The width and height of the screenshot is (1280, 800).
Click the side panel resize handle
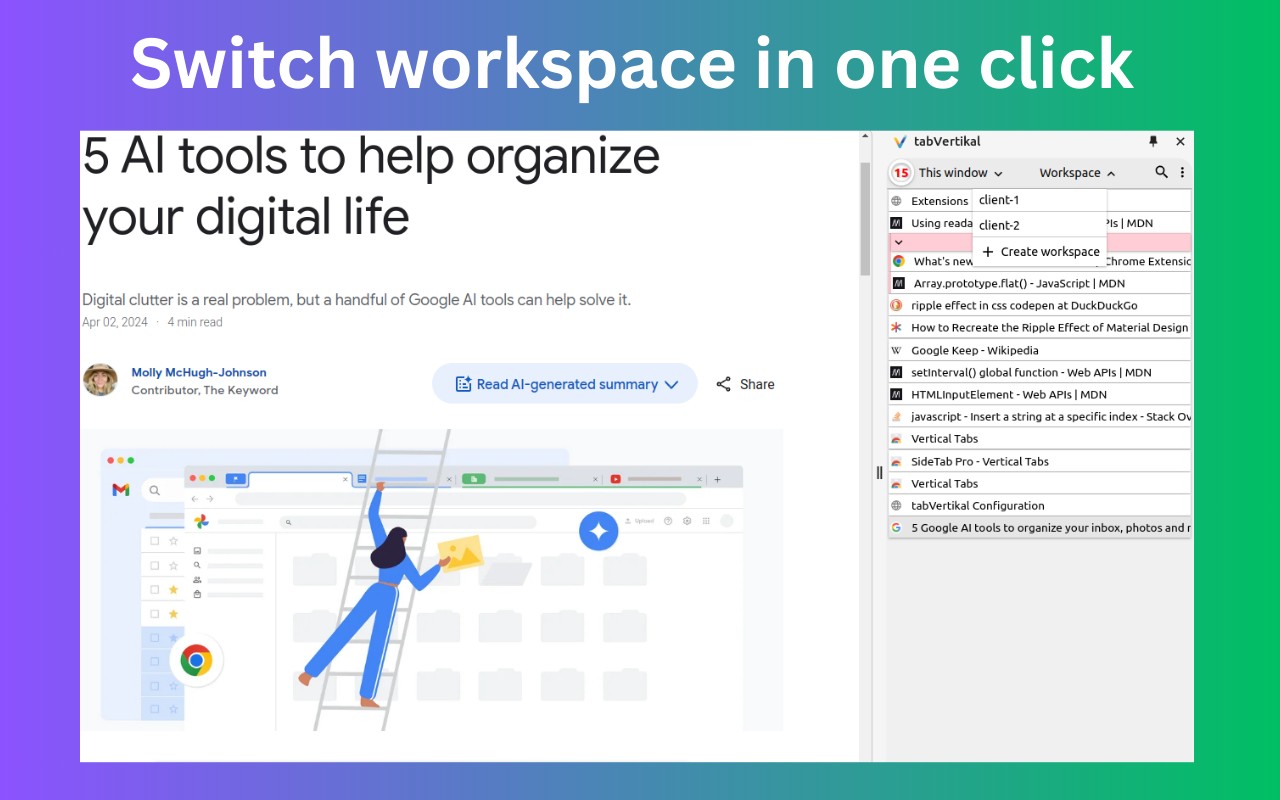tap(879, 472)
